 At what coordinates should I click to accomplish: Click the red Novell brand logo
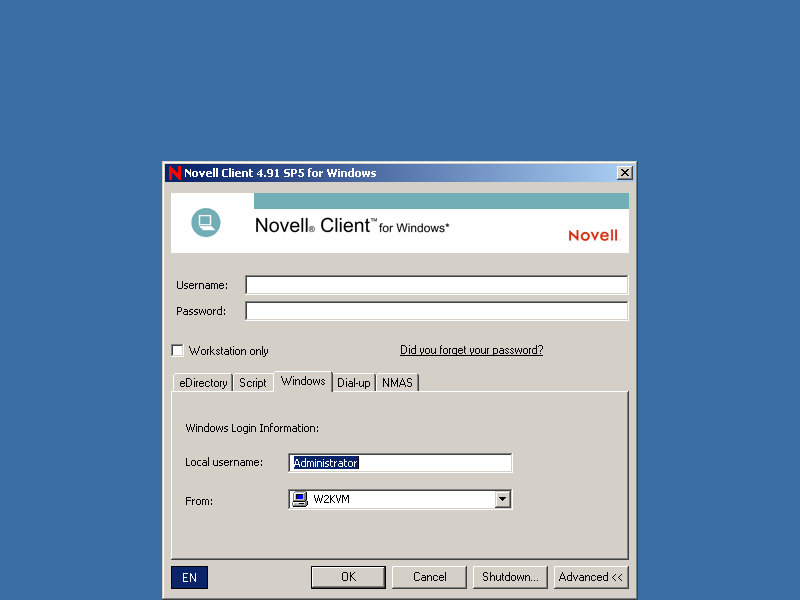click(593, 235)
